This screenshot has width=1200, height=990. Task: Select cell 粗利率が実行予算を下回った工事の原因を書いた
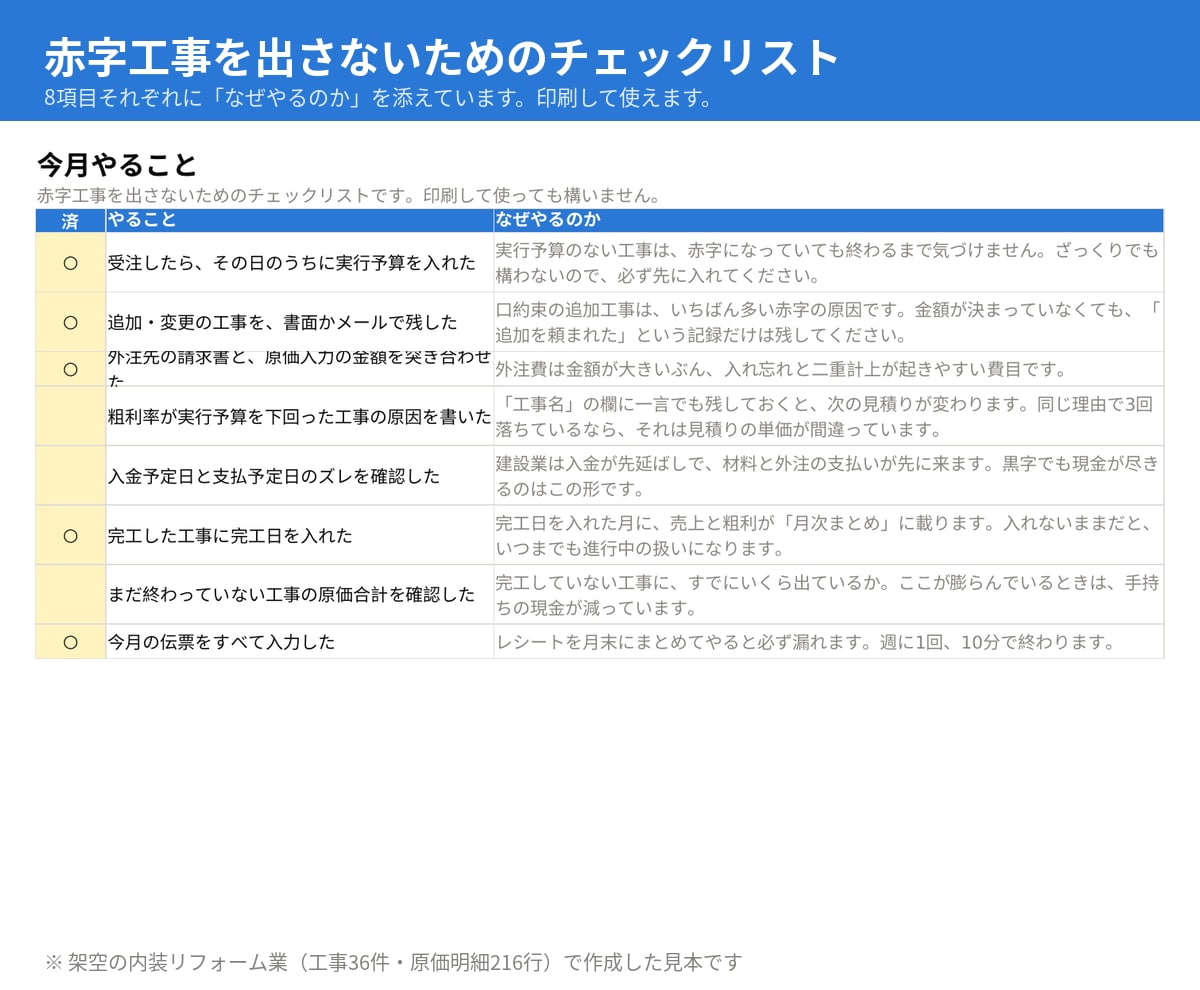point(300,416)
